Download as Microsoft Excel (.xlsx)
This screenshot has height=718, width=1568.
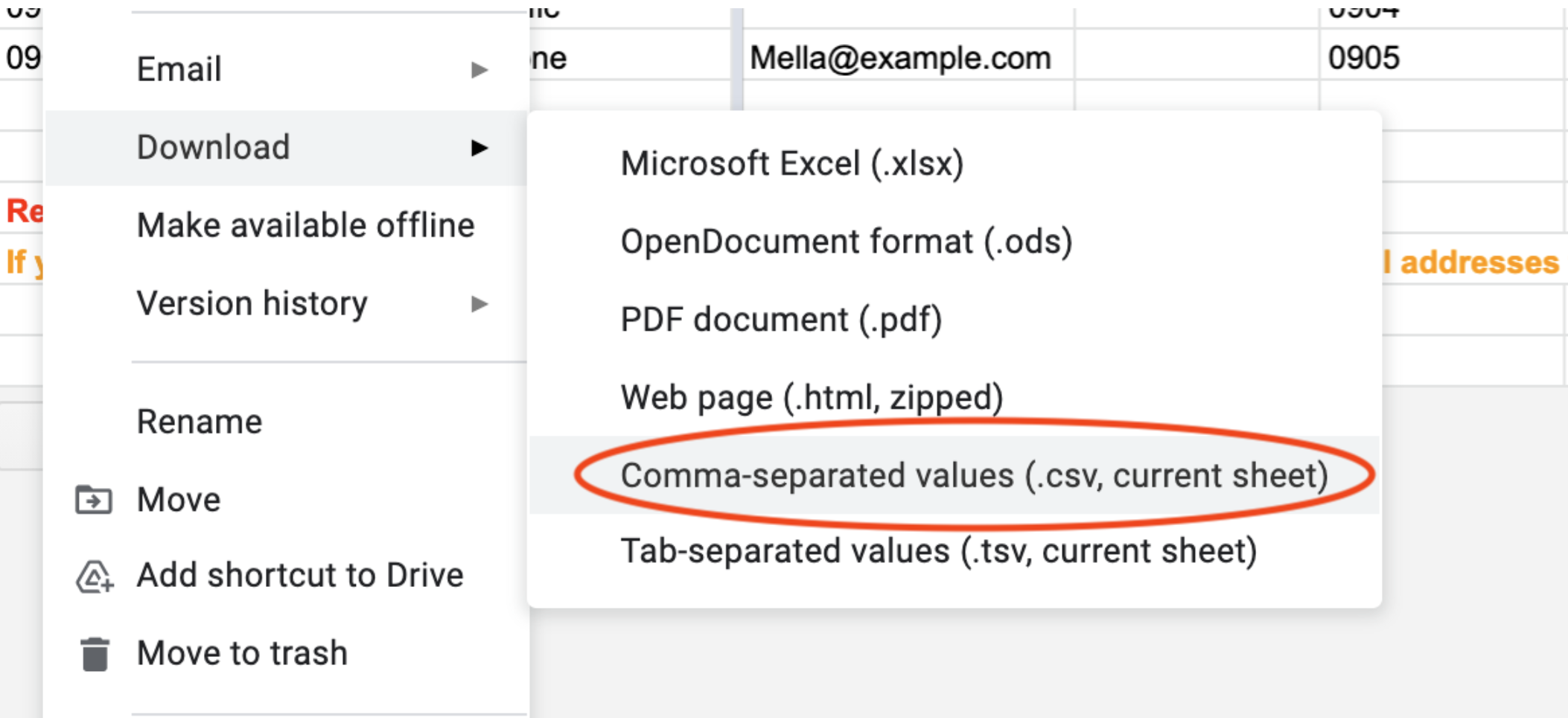point(954,163)
